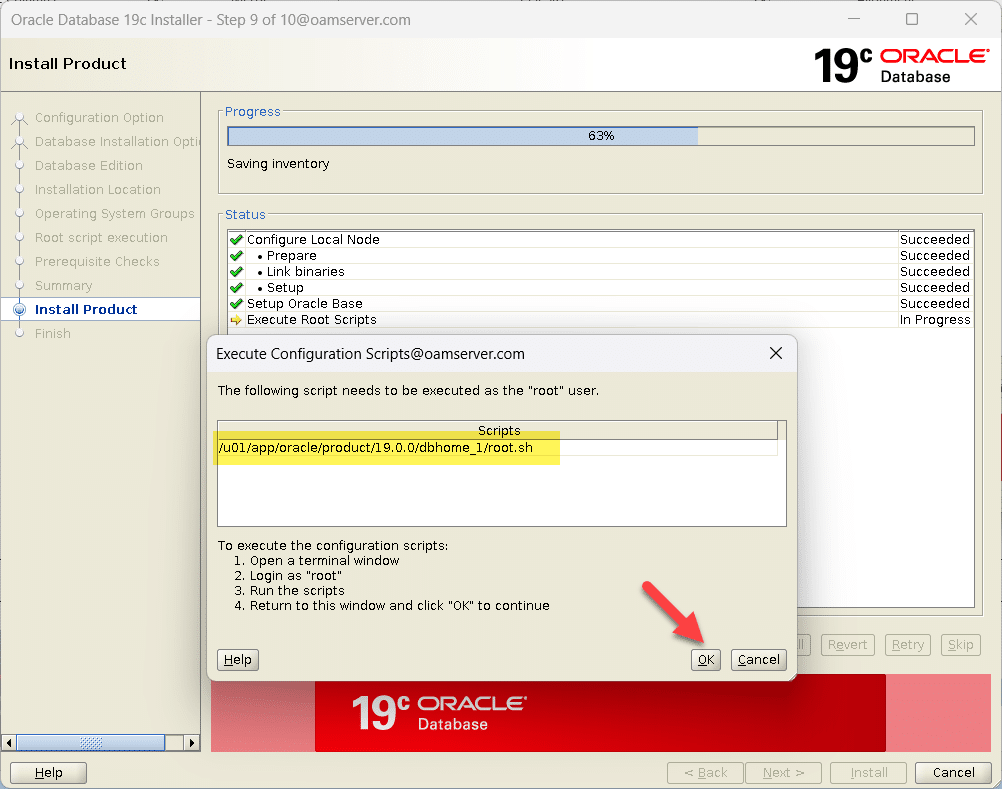Select the Link binaries status row
Viewport: 1002px width, 789px height.
(x=601, y=272)
